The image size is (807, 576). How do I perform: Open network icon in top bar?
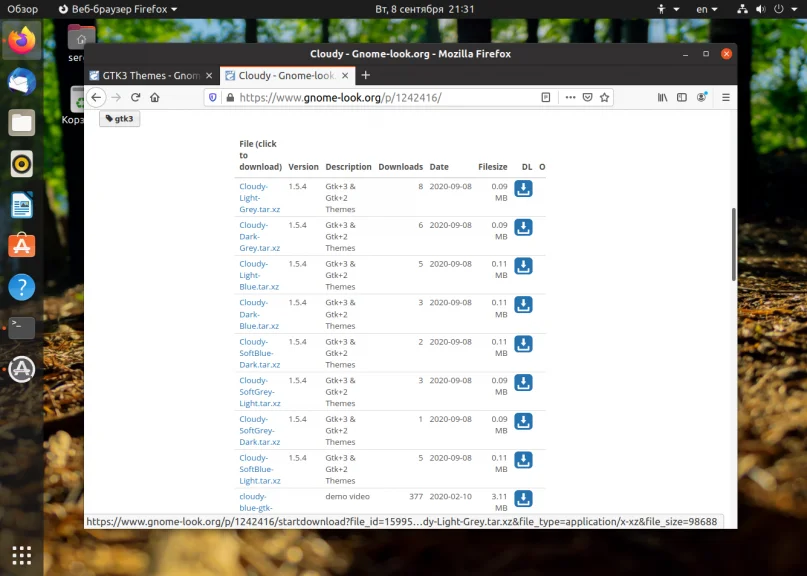coord(742,9)
